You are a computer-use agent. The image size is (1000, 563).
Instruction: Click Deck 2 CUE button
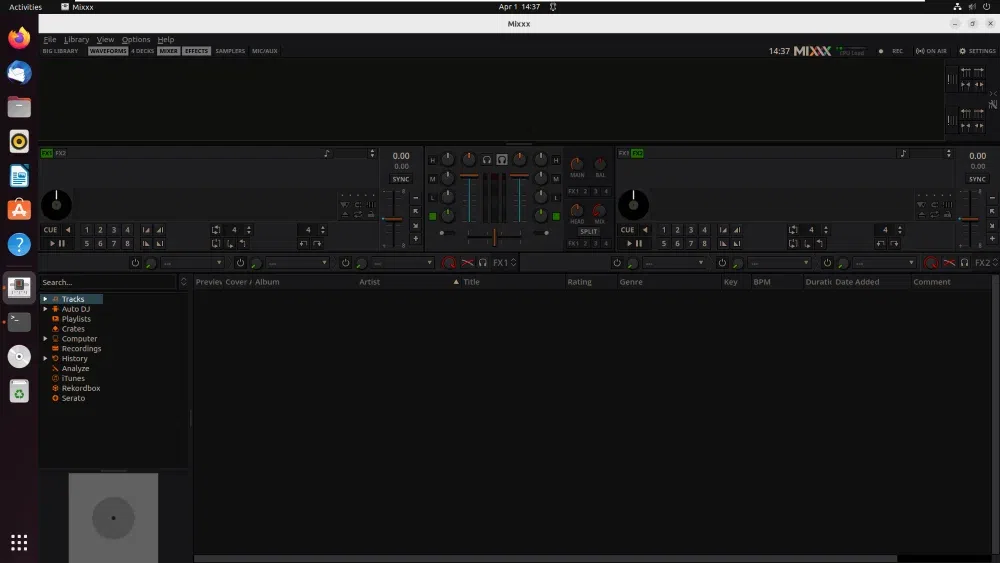point(628,230)
